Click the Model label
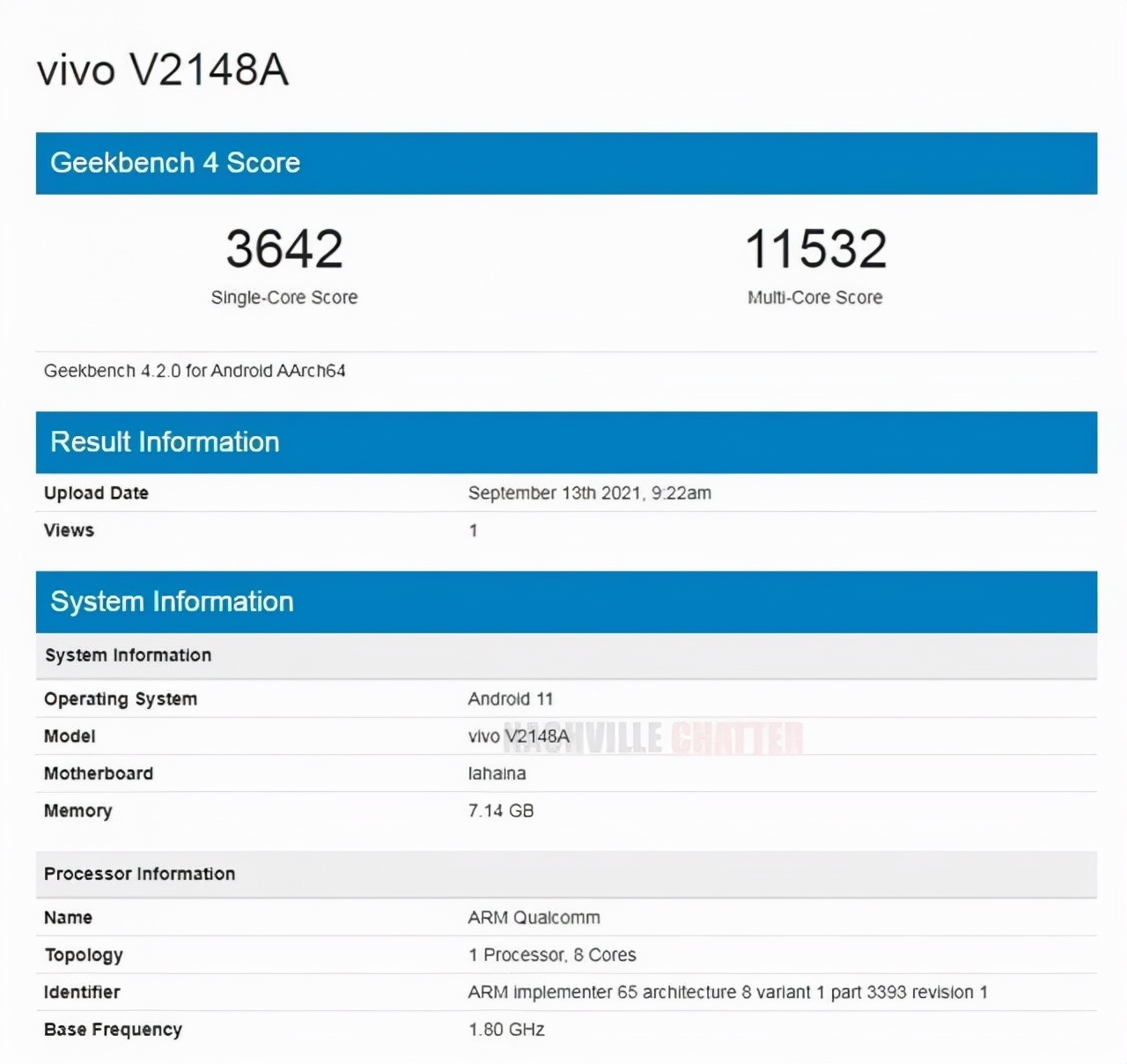 70,736
